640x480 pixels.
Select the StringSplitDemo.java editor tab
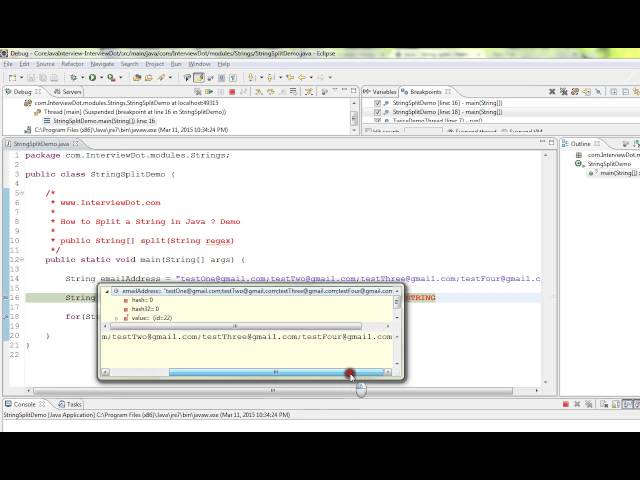pos(41,144)
